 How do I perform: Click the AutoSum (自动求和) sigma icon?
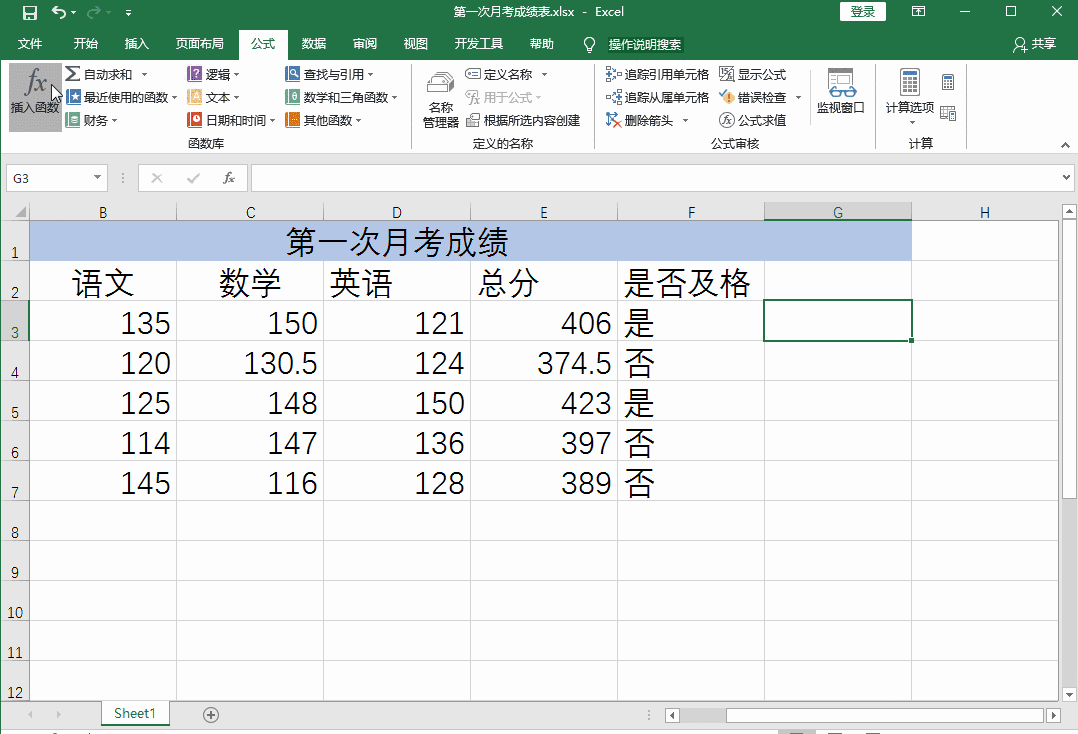(73, 74)
